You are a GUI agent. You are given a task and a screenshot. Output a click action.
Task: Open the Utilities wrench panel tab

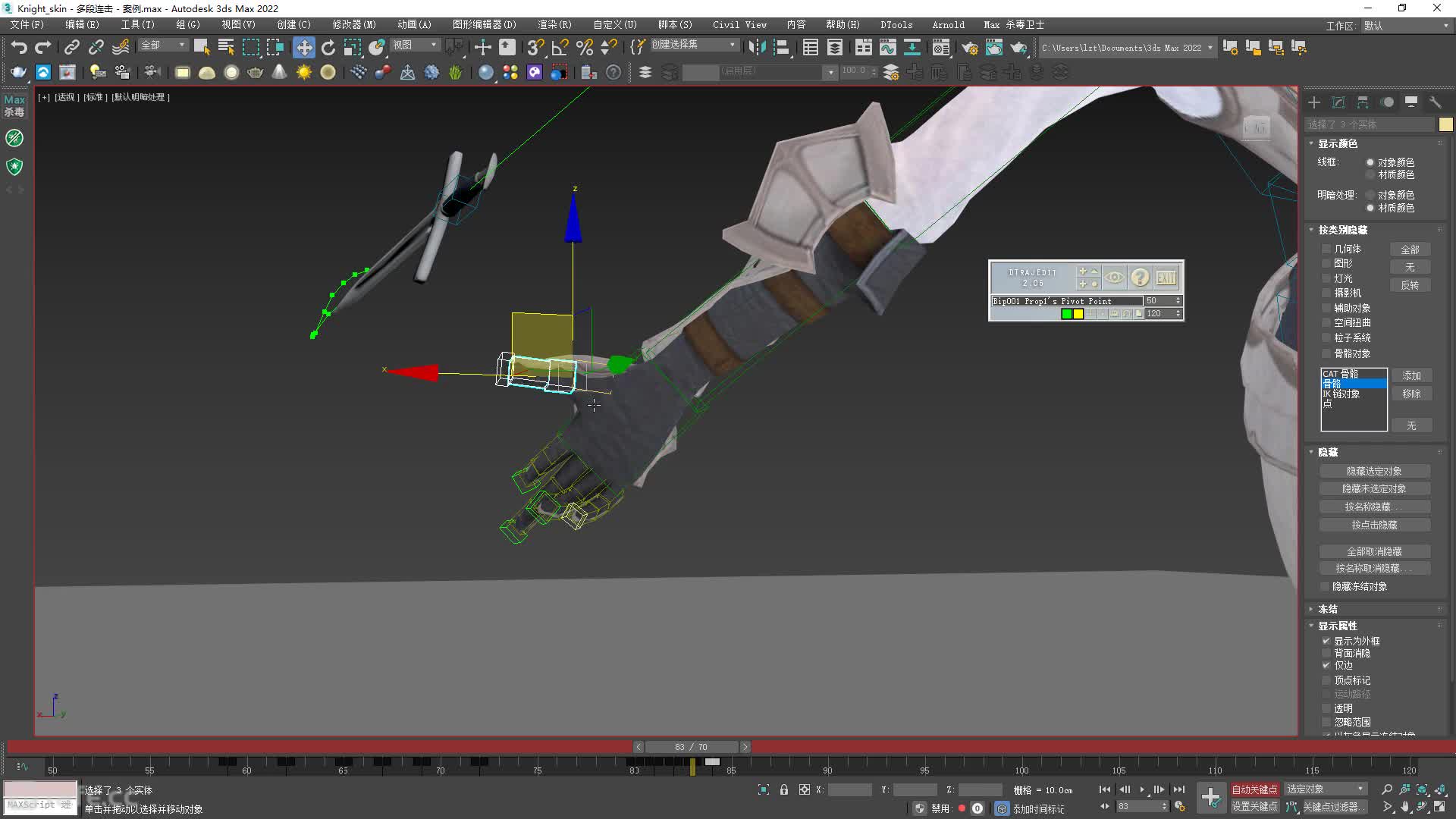pyautogui.click(x=1435, y=102)
